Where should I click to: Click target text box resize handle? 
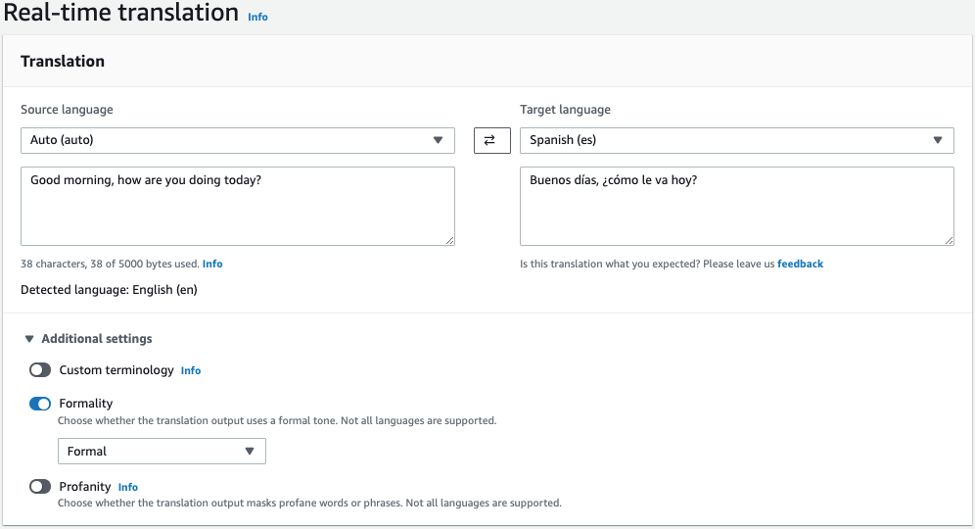(x=949, y=240)
